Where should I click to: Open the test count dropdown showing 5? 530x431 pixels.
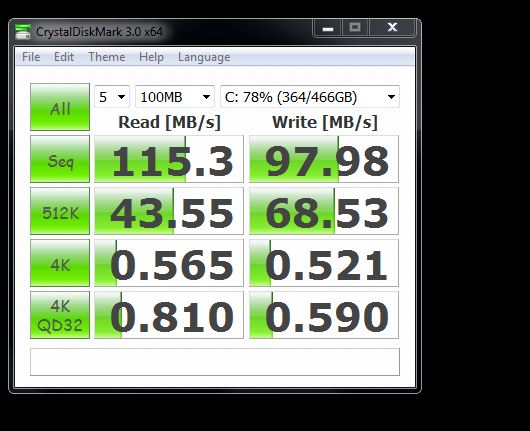click(x=112, y=97)
